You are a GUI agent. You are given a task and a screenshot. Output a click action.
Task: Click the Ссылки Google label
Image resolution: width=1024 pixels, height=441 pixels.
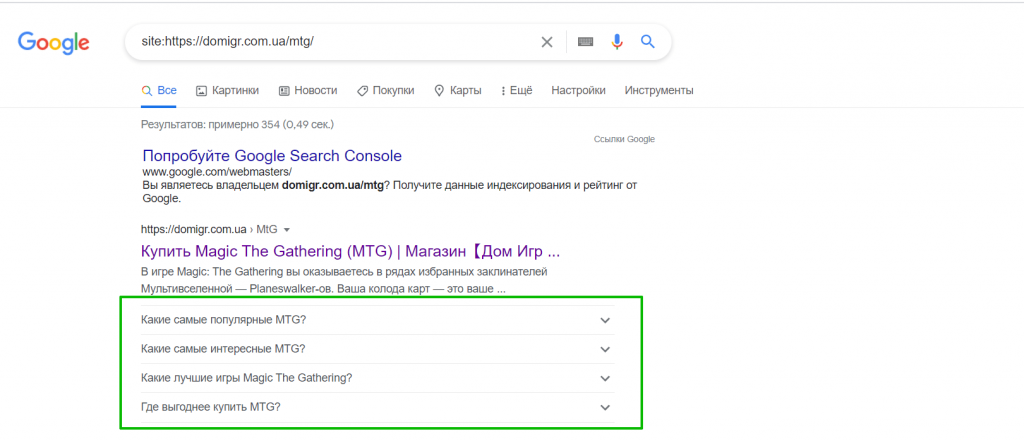tap(624, 139)
